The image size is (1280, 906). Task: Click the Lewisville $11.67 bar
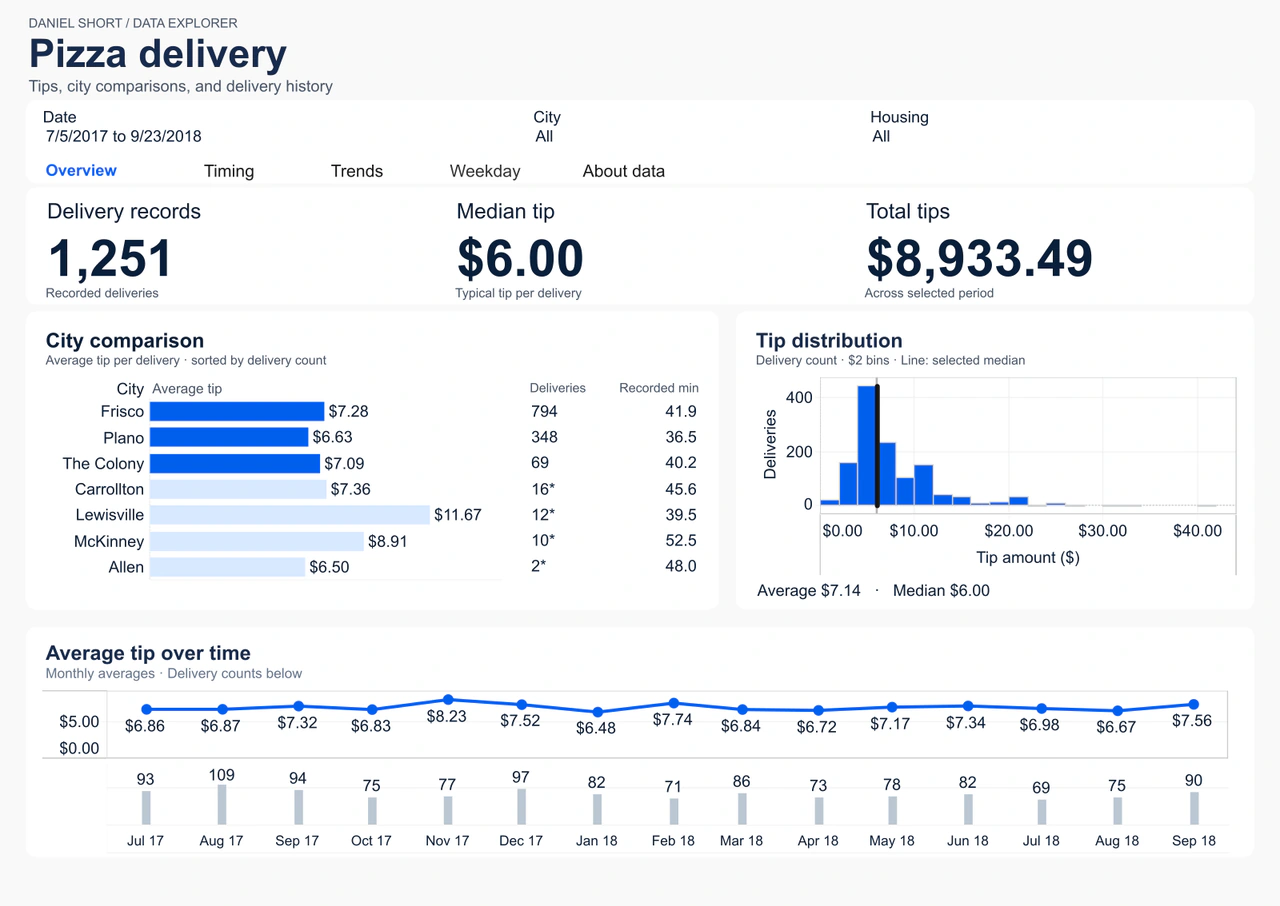[x=290, y=515]
